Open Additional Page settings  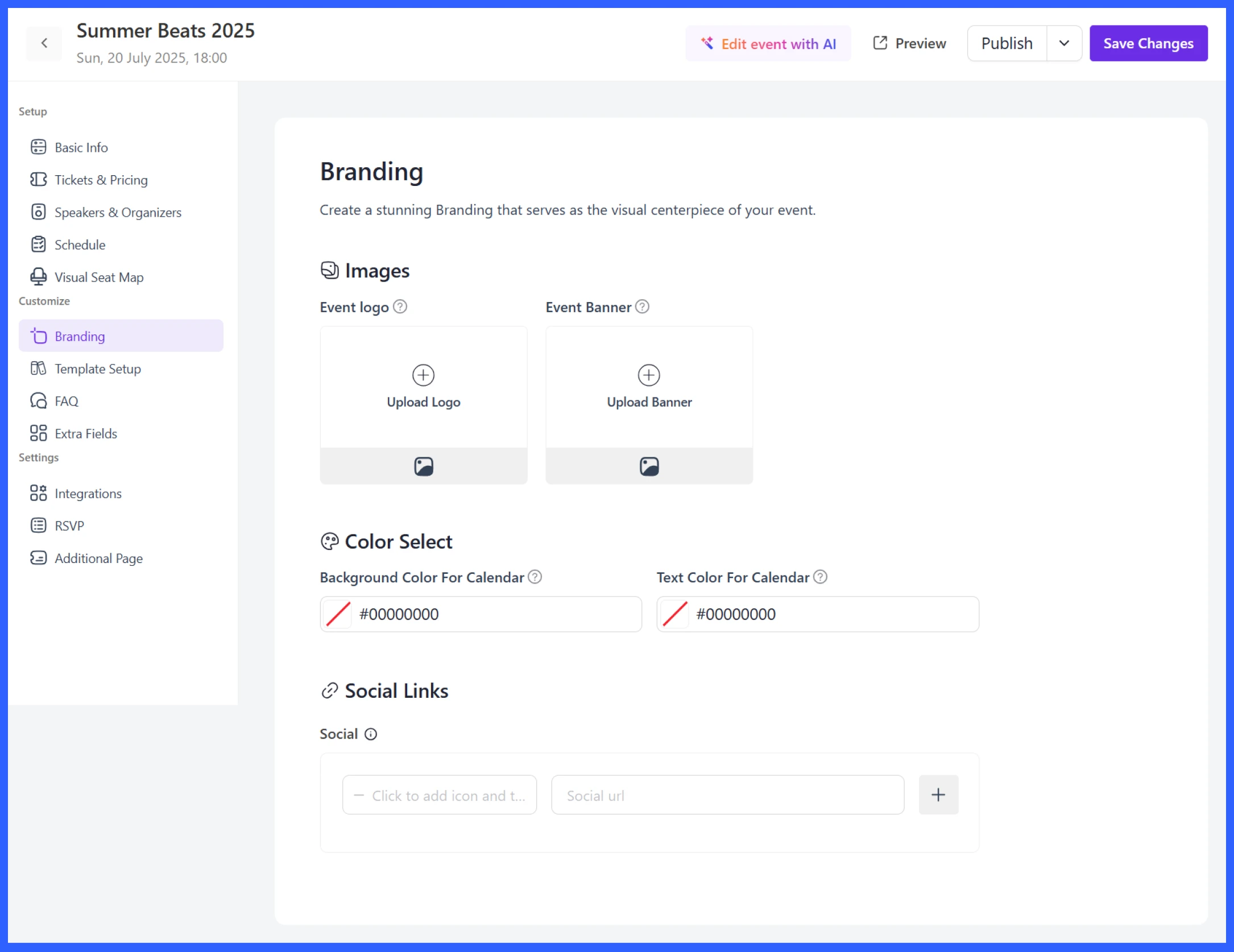point(121,558)
